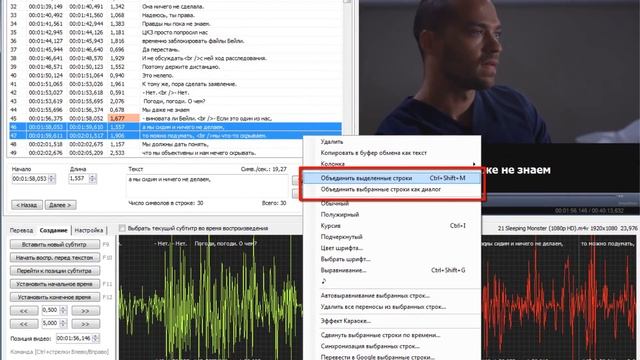Switch to the Перевод tab

21,230
